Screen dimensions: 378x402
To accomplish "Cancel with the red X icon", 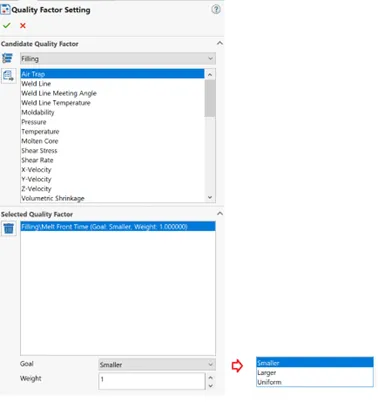I will [x=23, y=26].
